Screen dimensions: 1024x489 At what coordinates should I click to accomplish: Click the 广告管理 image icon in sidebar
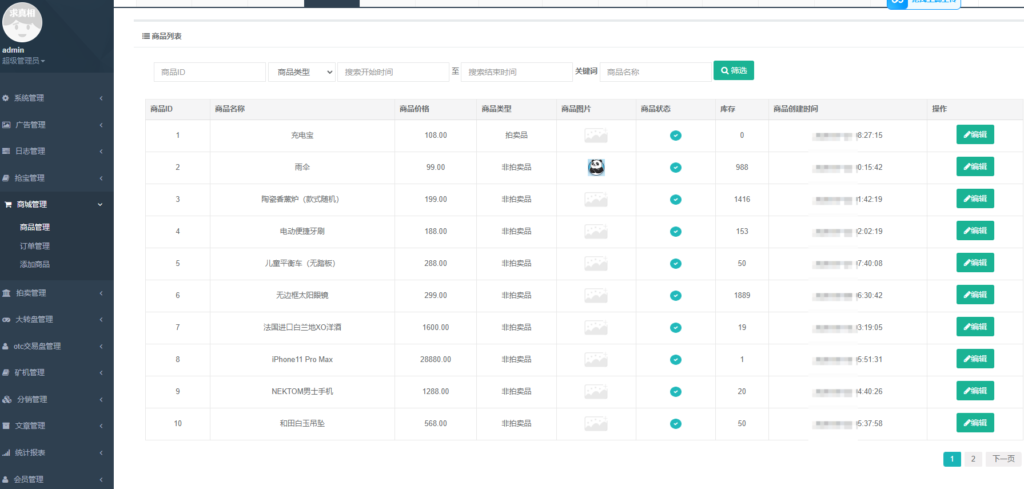click(7, 125)
